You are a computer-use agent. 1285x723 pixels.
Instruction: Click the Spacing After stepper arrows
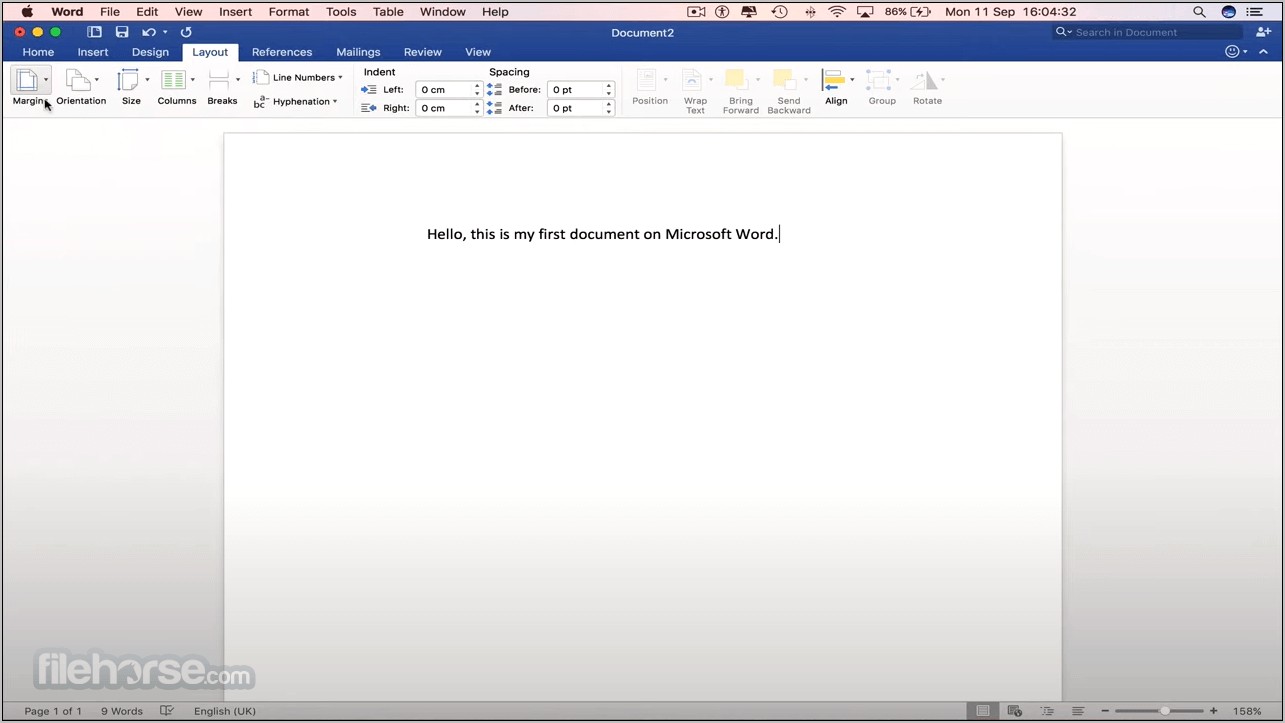click(609, 108)
